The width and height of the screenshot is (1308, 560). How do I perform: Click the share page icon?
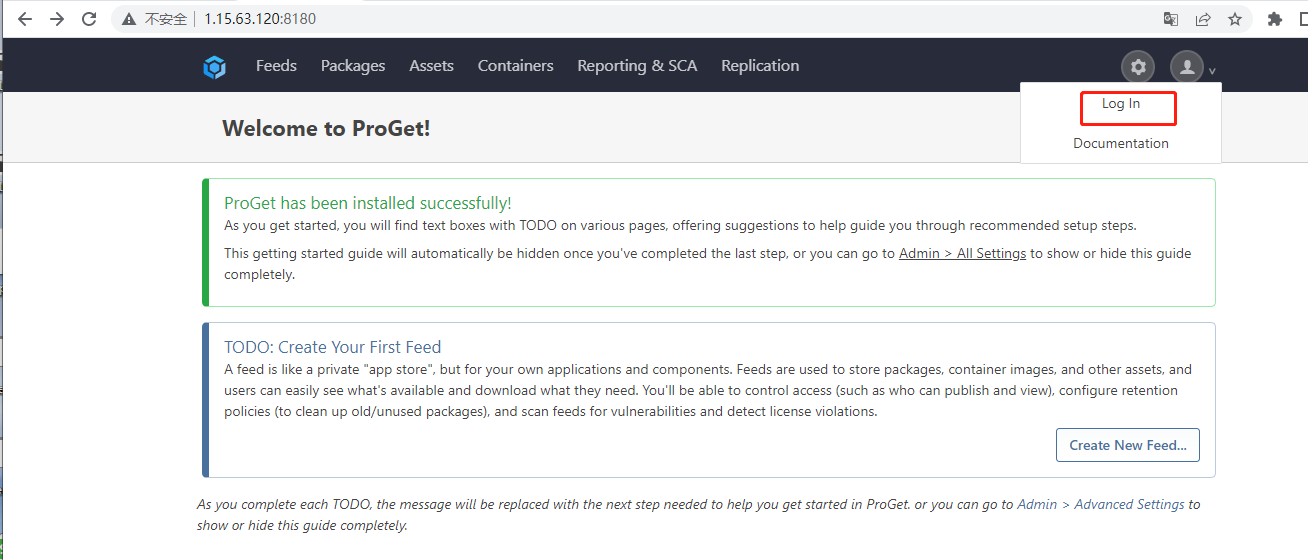[x=1203, y=19]
